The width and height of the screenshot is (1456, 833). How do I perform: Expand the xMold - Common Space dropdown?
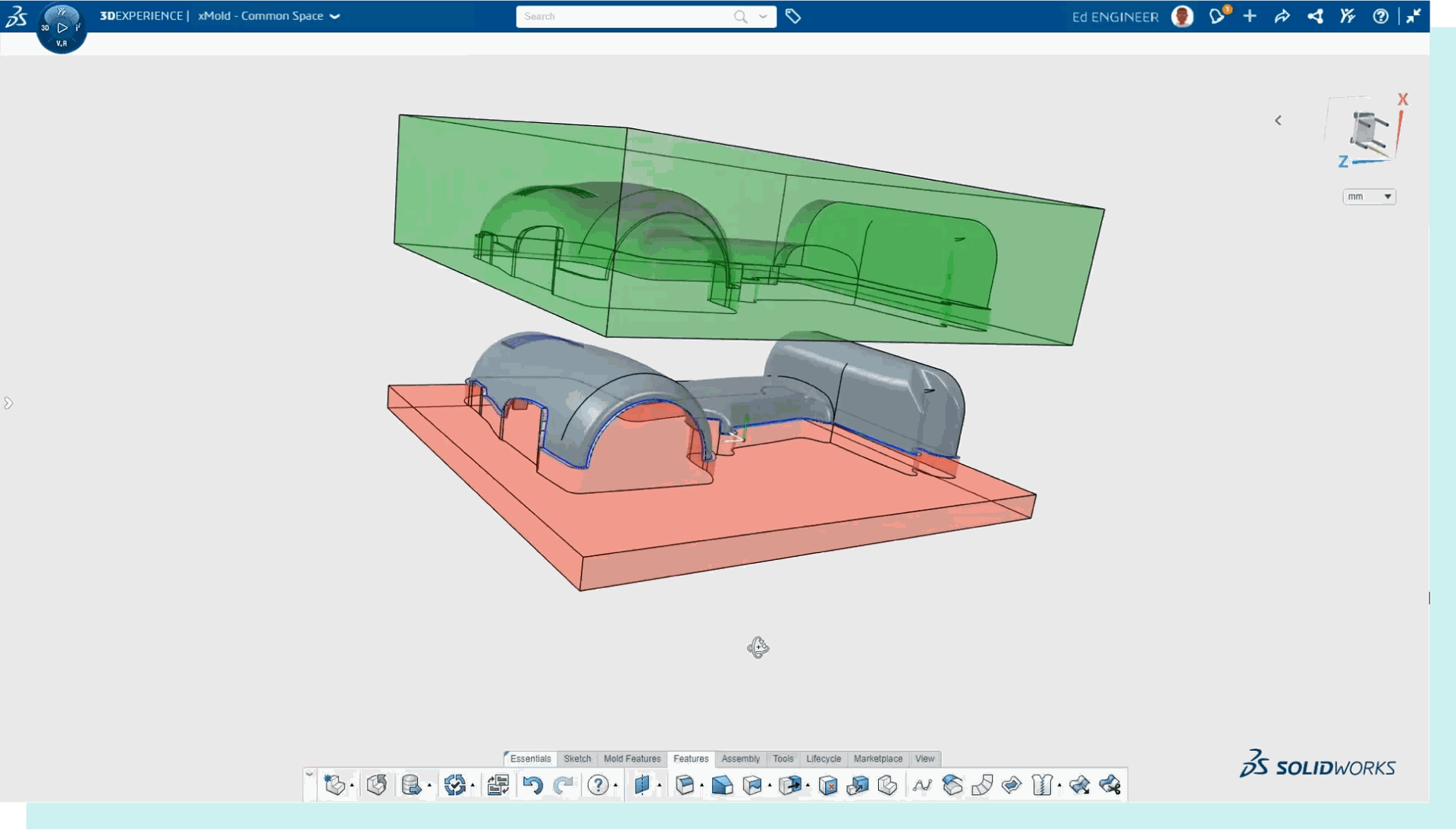[x=334, y=16]
